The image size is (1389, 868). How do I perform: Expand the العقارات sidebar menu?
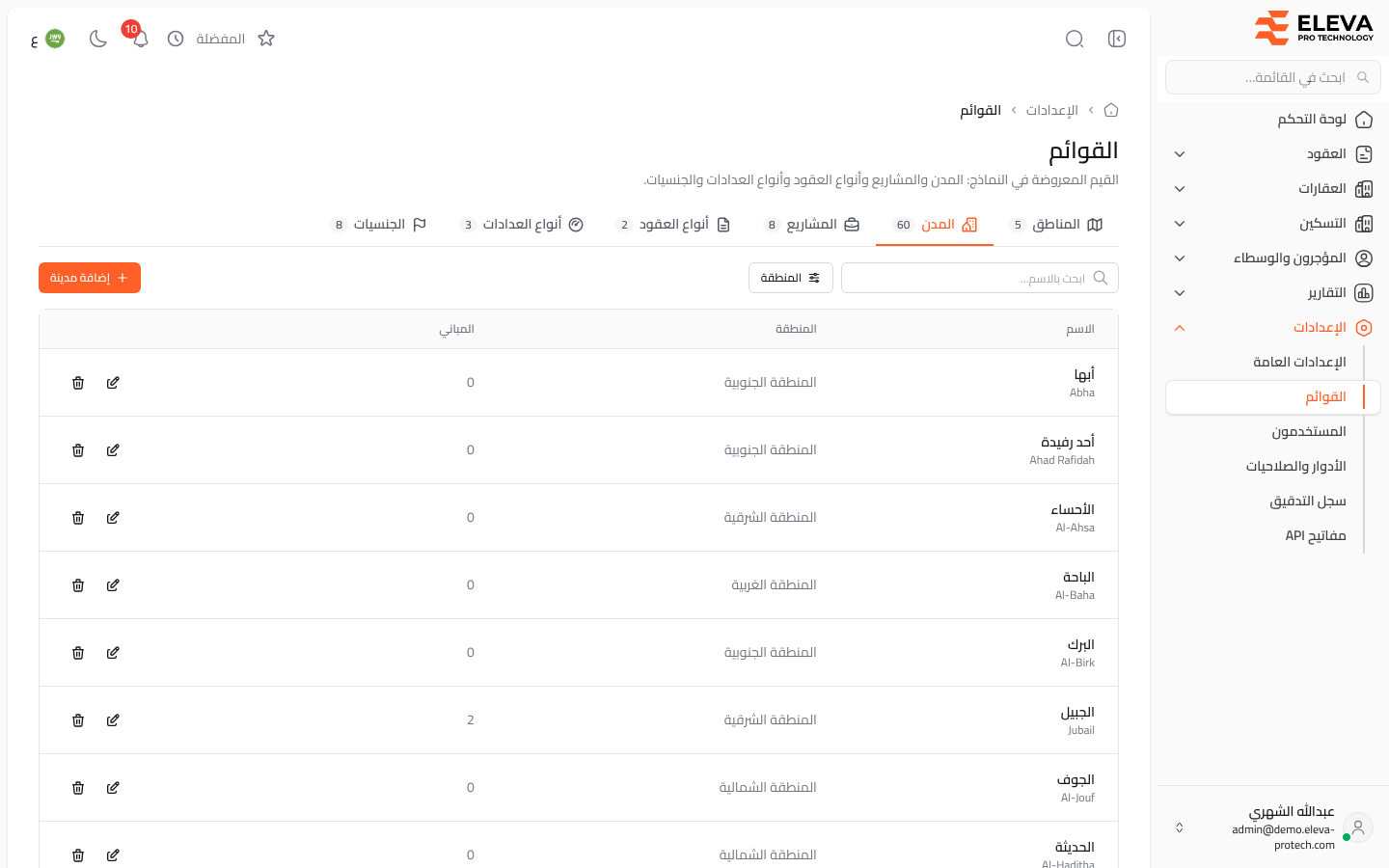coord(1273,189)
